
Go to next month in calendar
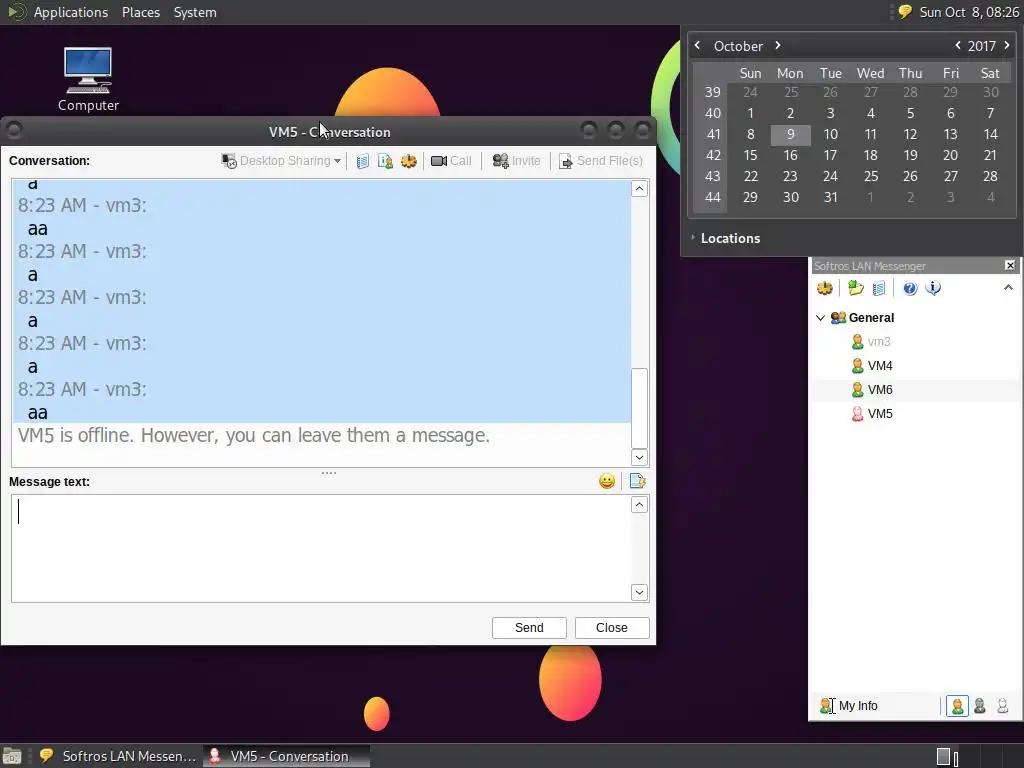[778, 45]
